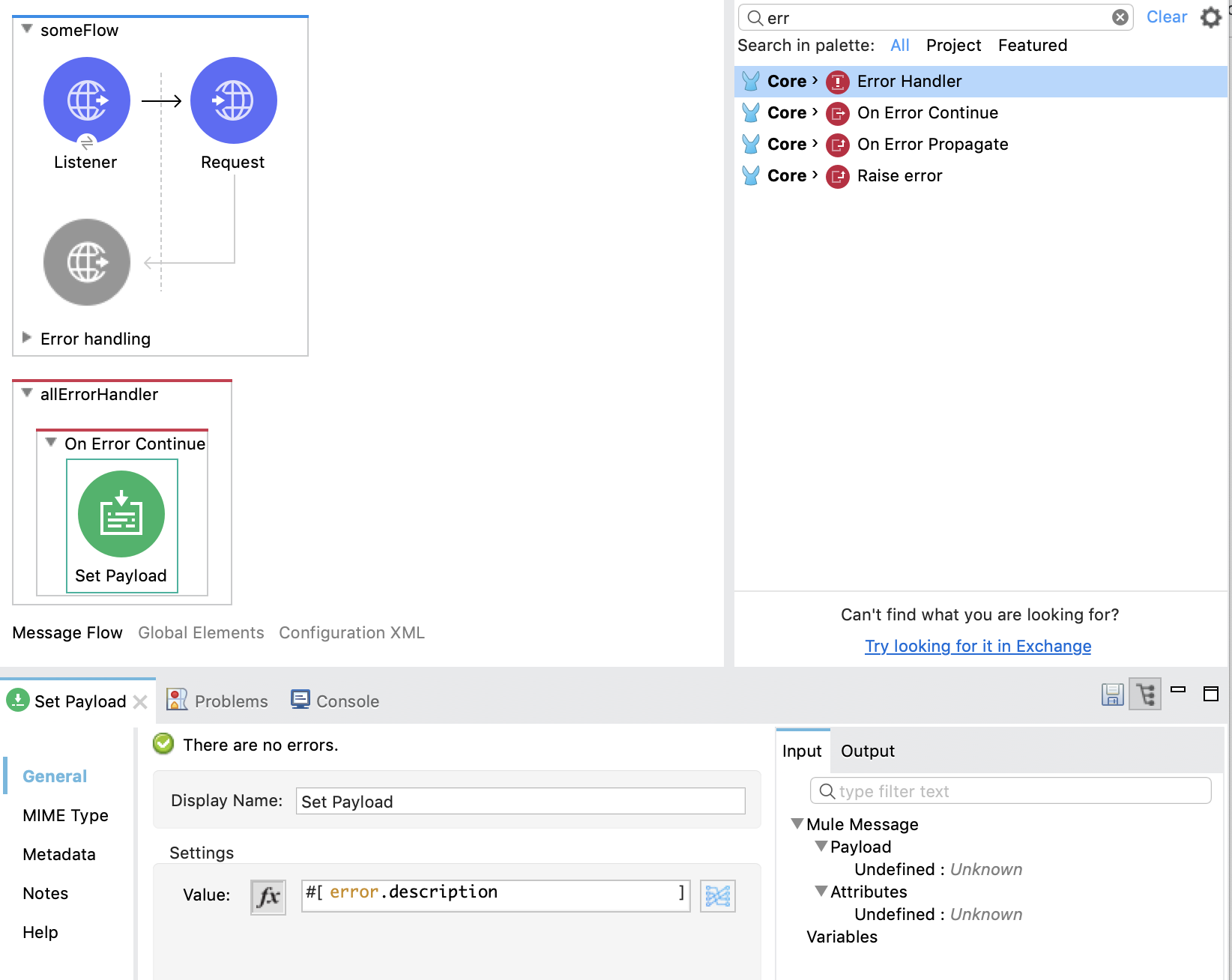The width and height of the screenshot is (1232, 980).
Task: Click the Raise error palette icon
Action: (837, 176)
